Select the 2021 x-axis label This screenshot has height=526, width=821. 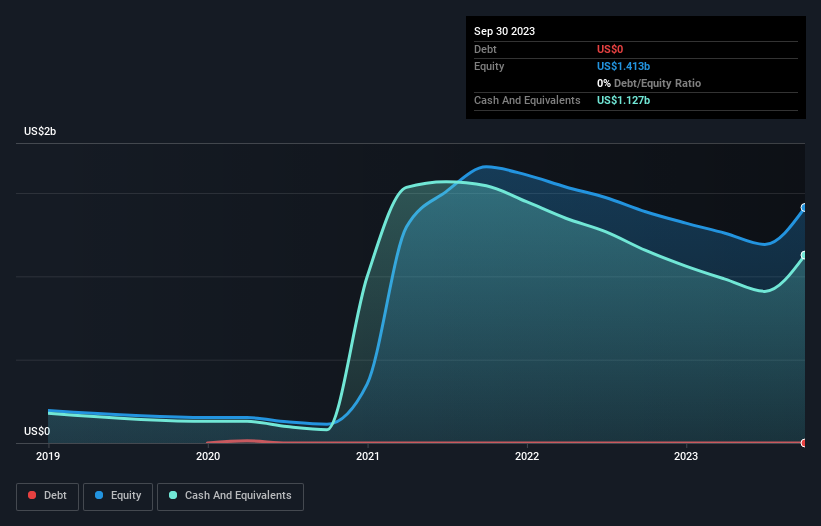coord(368,456)
